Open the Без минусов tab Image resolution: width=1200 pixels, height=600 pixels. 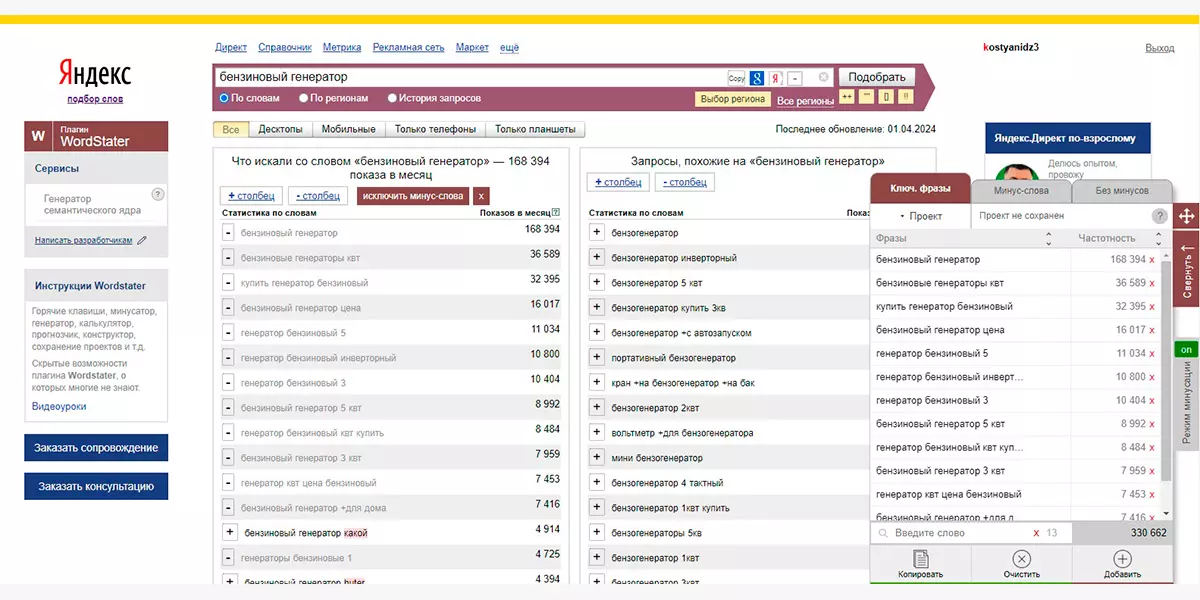[x=1122, y=190]
